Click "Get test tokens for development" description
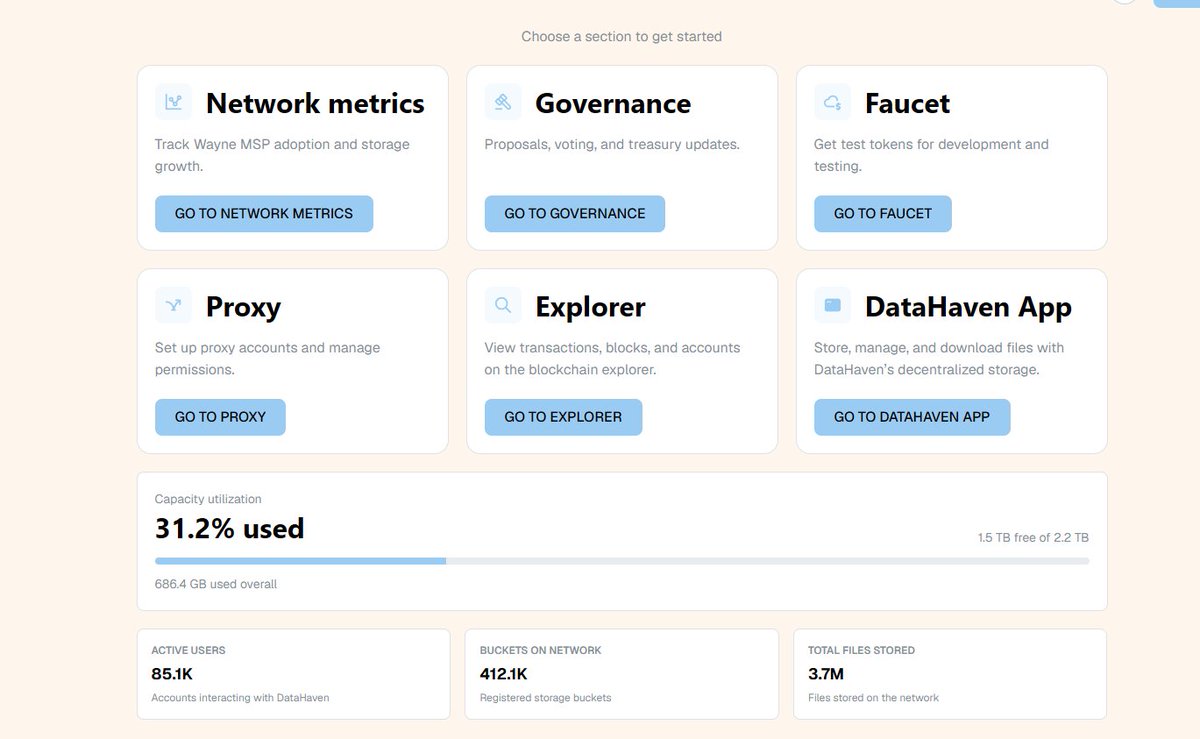Screen dimensions: 1200x739 click(931, 155)
